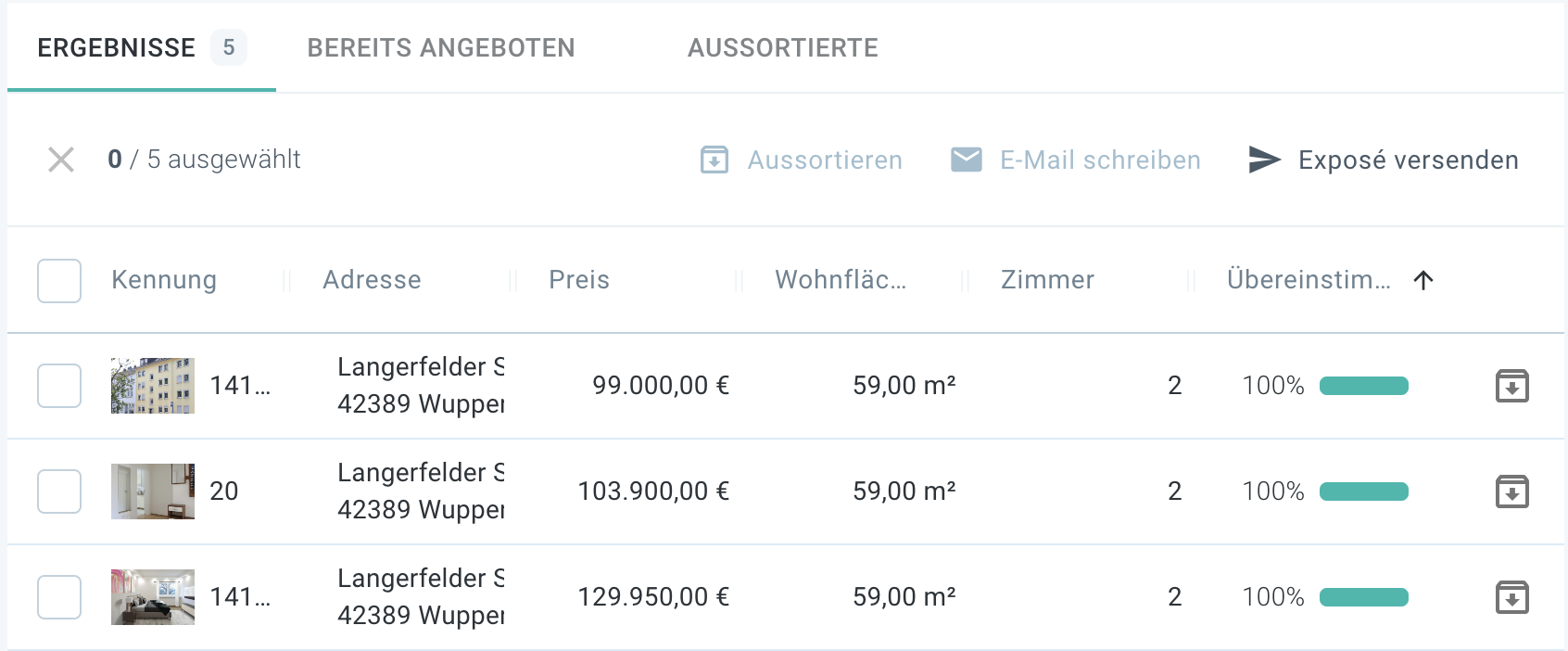Toggle sort arrow on Übereinstimmung column

1423,280
